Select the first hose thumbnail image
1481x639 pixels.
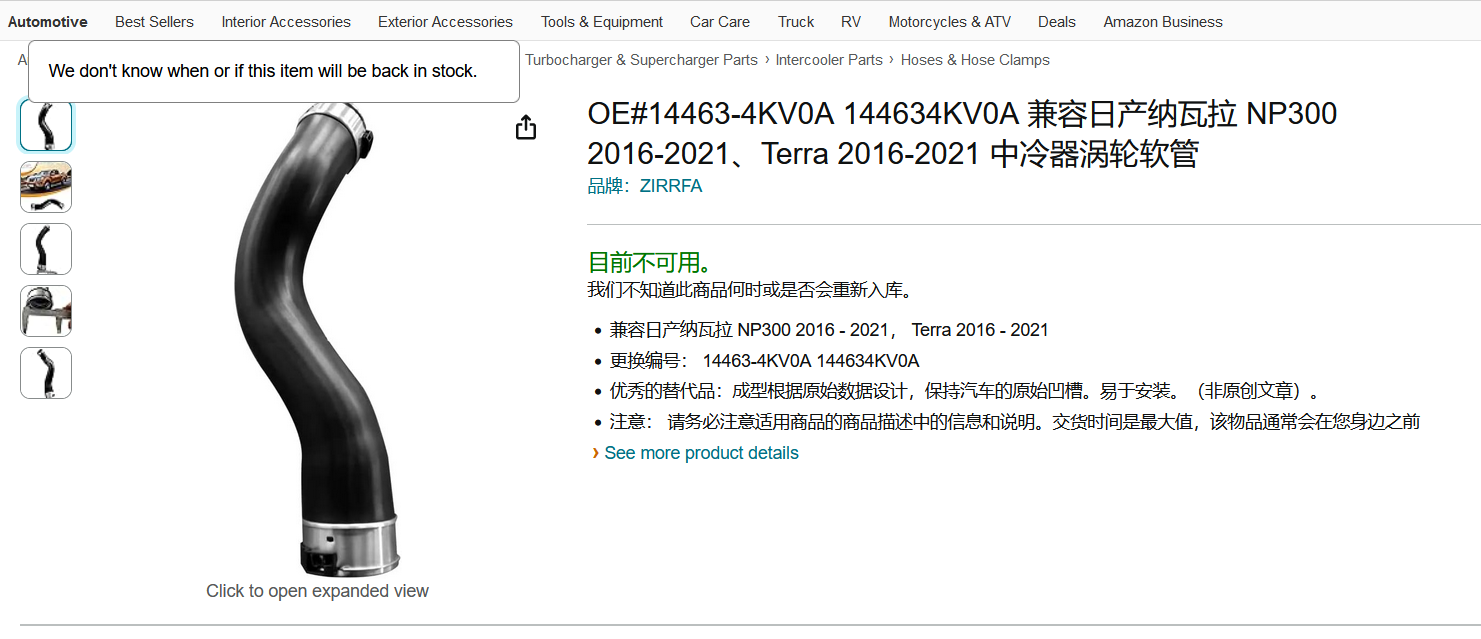[46, 125]
